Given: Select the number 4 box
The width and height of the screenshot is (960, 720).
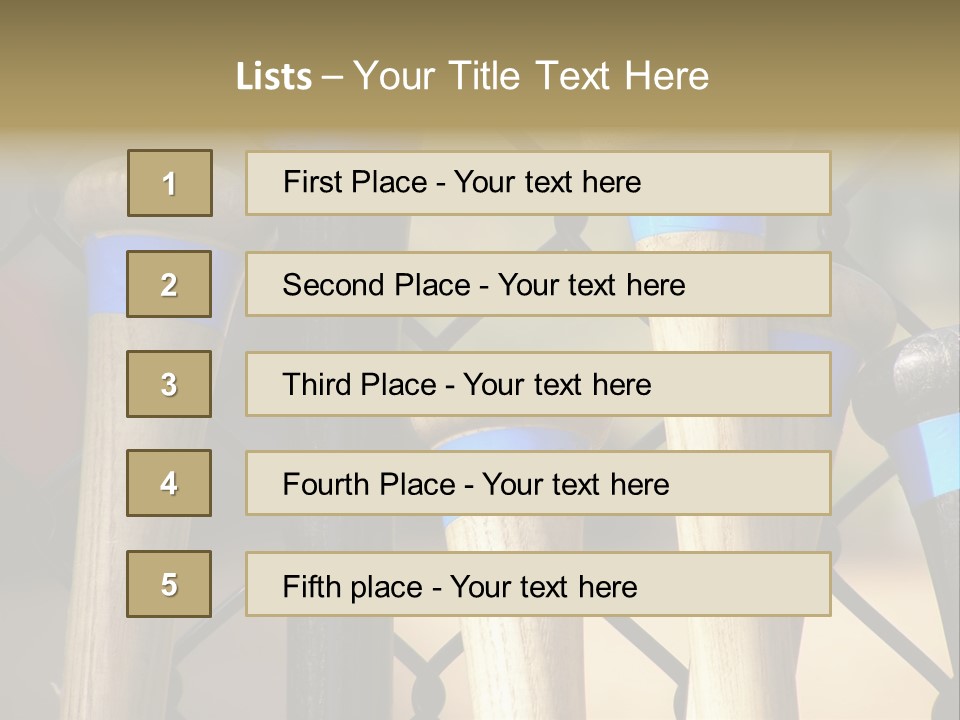Looking at the screenshot, I should [x=169, y=483].
